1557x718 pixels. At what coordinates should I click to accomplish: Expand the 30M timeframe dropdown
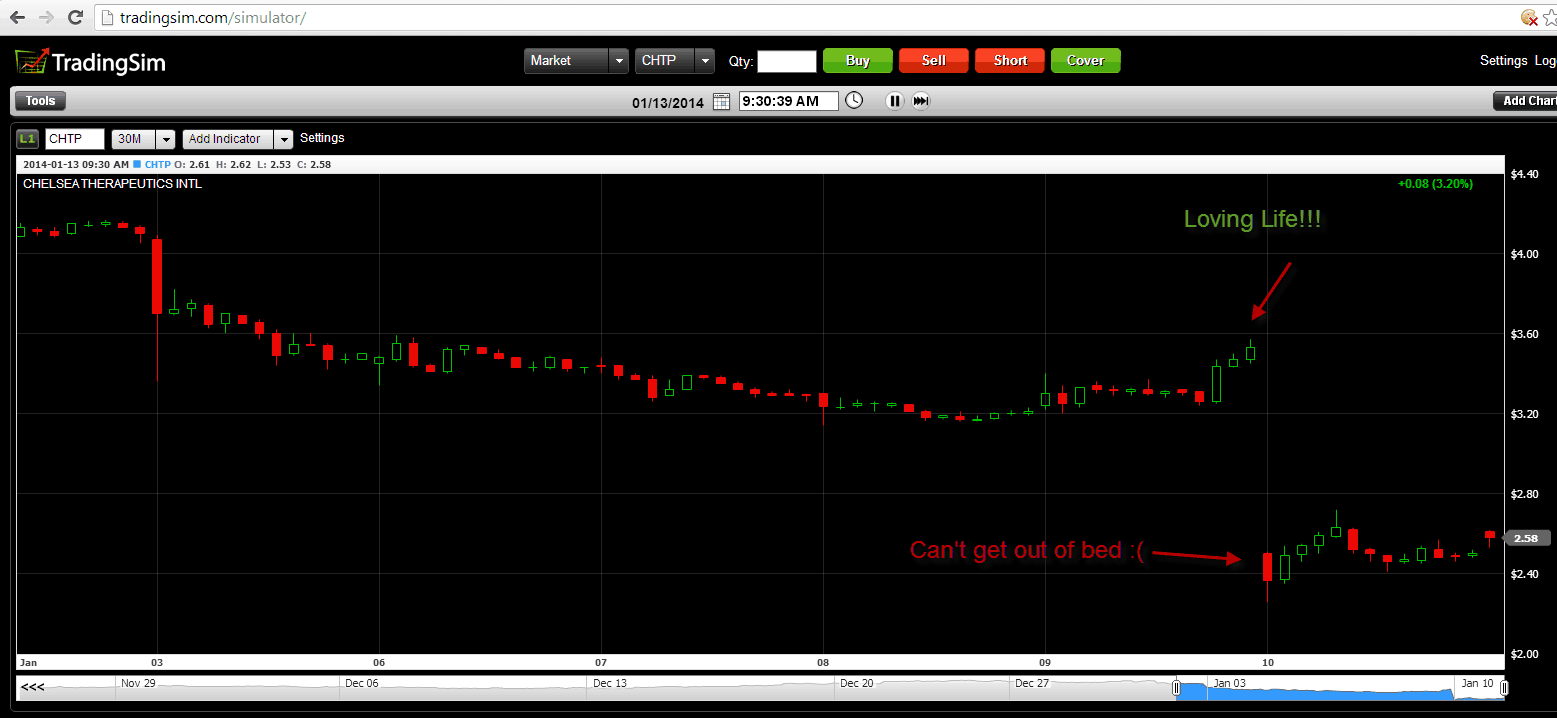tap(165, 138)
